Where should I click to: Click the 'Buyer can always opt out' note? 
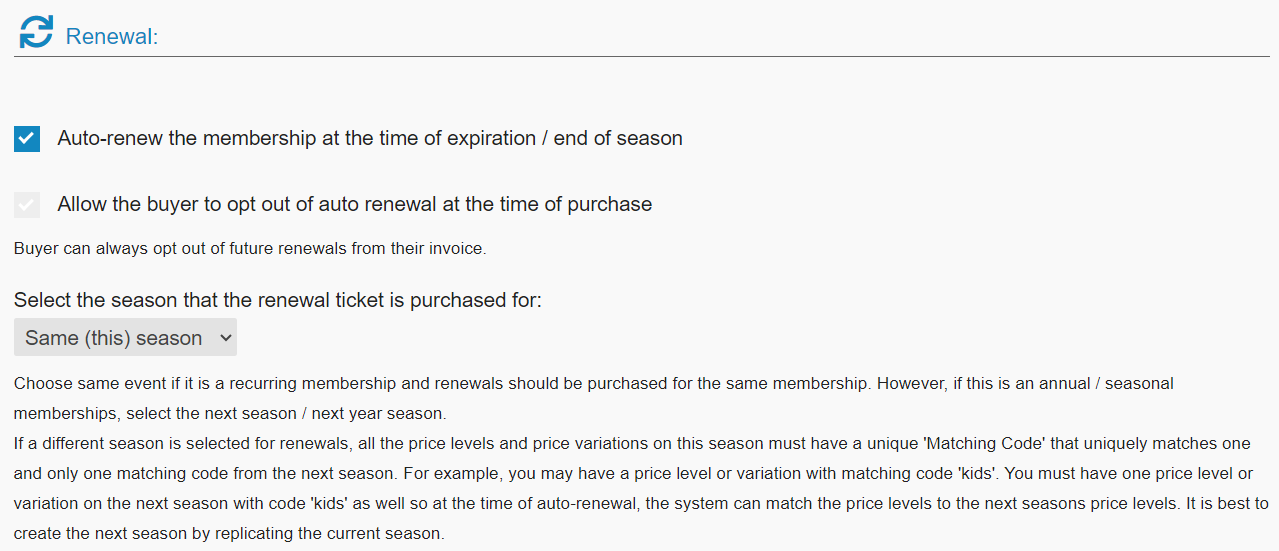(x=250, y=249)
